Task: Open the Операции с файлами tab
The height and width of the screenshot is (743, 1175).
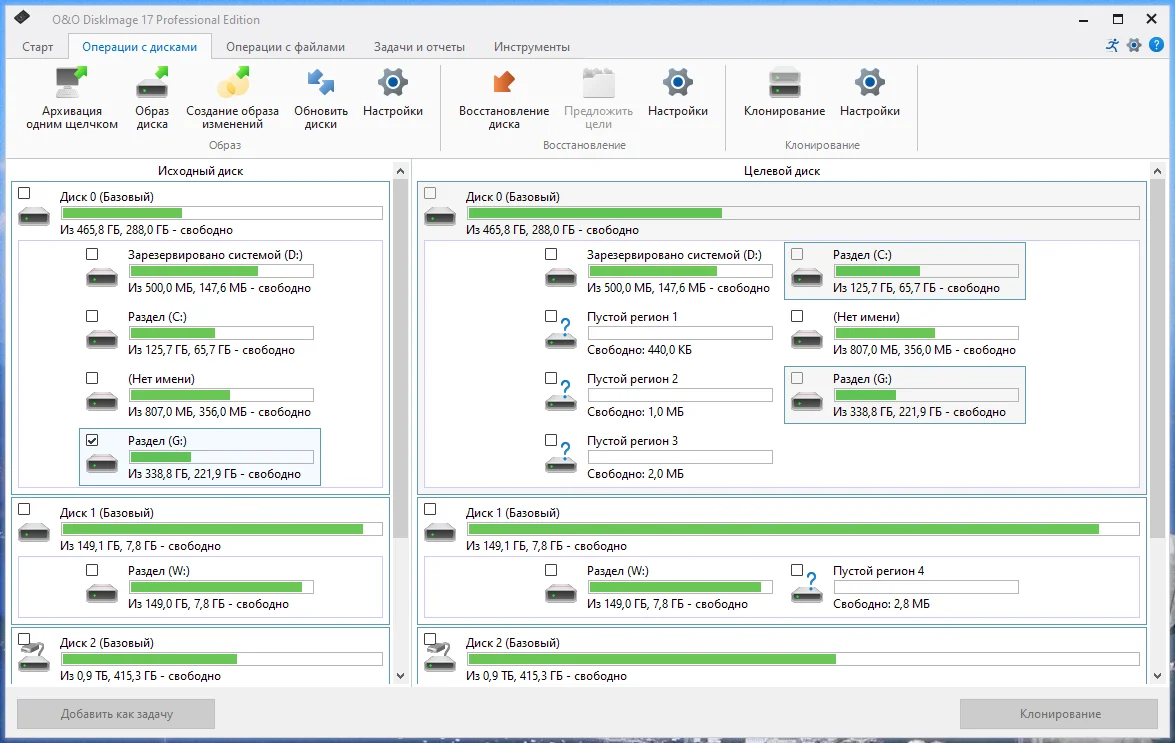Action: [x=286, y=46]
